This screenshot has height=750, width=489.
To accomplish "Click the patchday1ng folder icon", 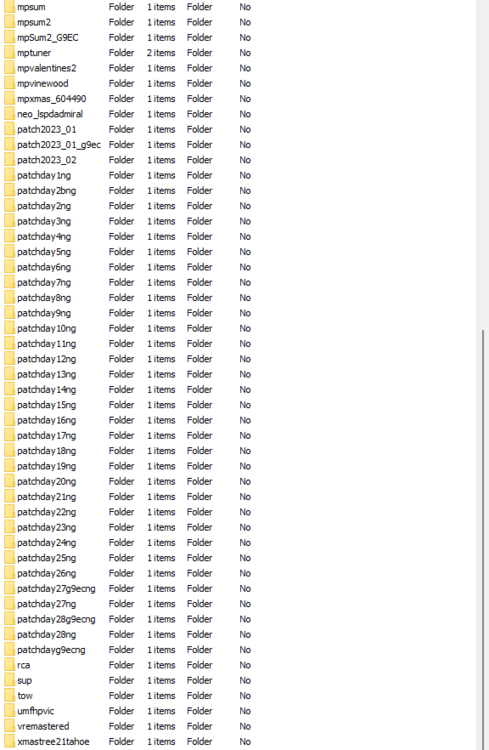I will coord(9,176).
